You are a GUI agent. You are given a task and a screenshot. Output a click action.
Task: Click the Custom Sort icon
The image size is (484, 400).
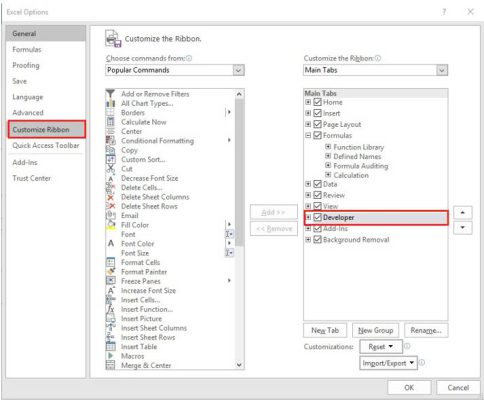click(110, 159)
